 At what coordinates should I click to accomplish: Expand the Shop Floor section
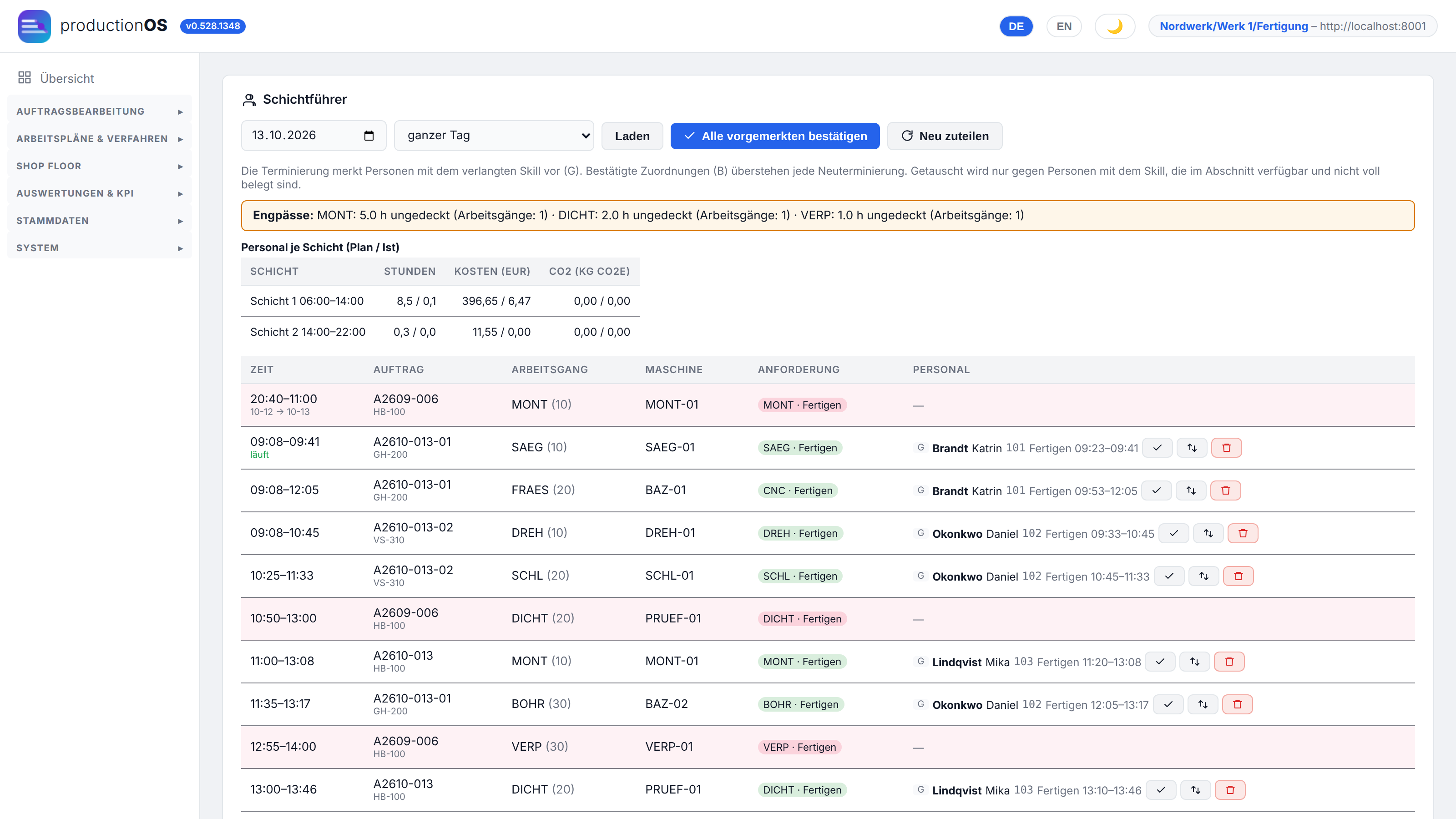(100, 166)
